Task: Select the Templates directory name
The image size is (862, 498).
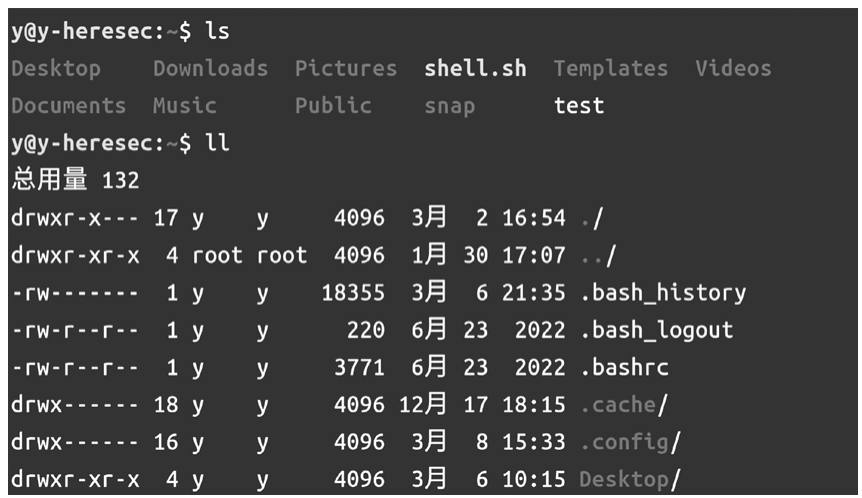Action: tap(610, 69)
